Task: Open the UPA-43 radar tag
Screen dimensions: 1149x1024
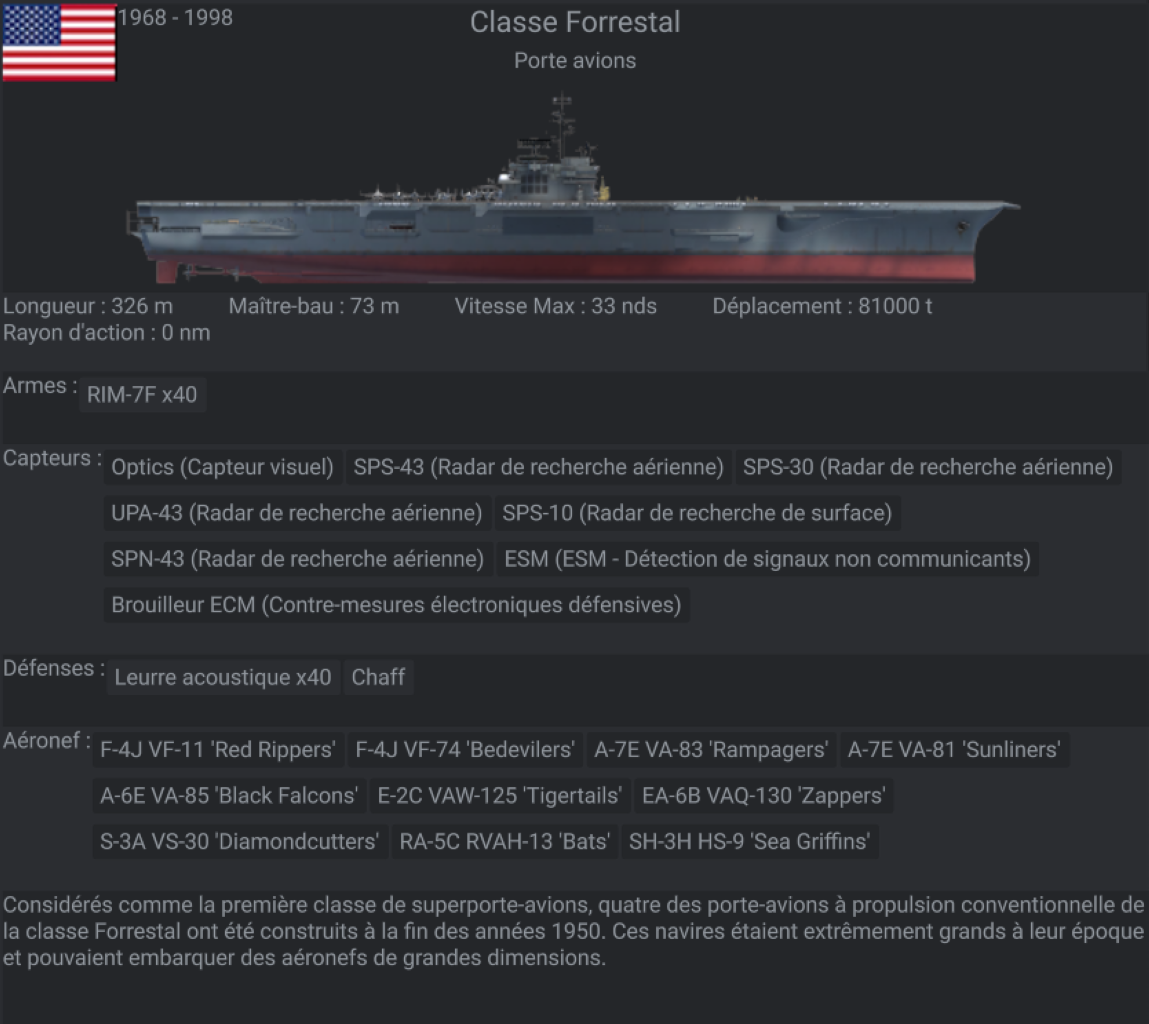Action: point(297,513)
